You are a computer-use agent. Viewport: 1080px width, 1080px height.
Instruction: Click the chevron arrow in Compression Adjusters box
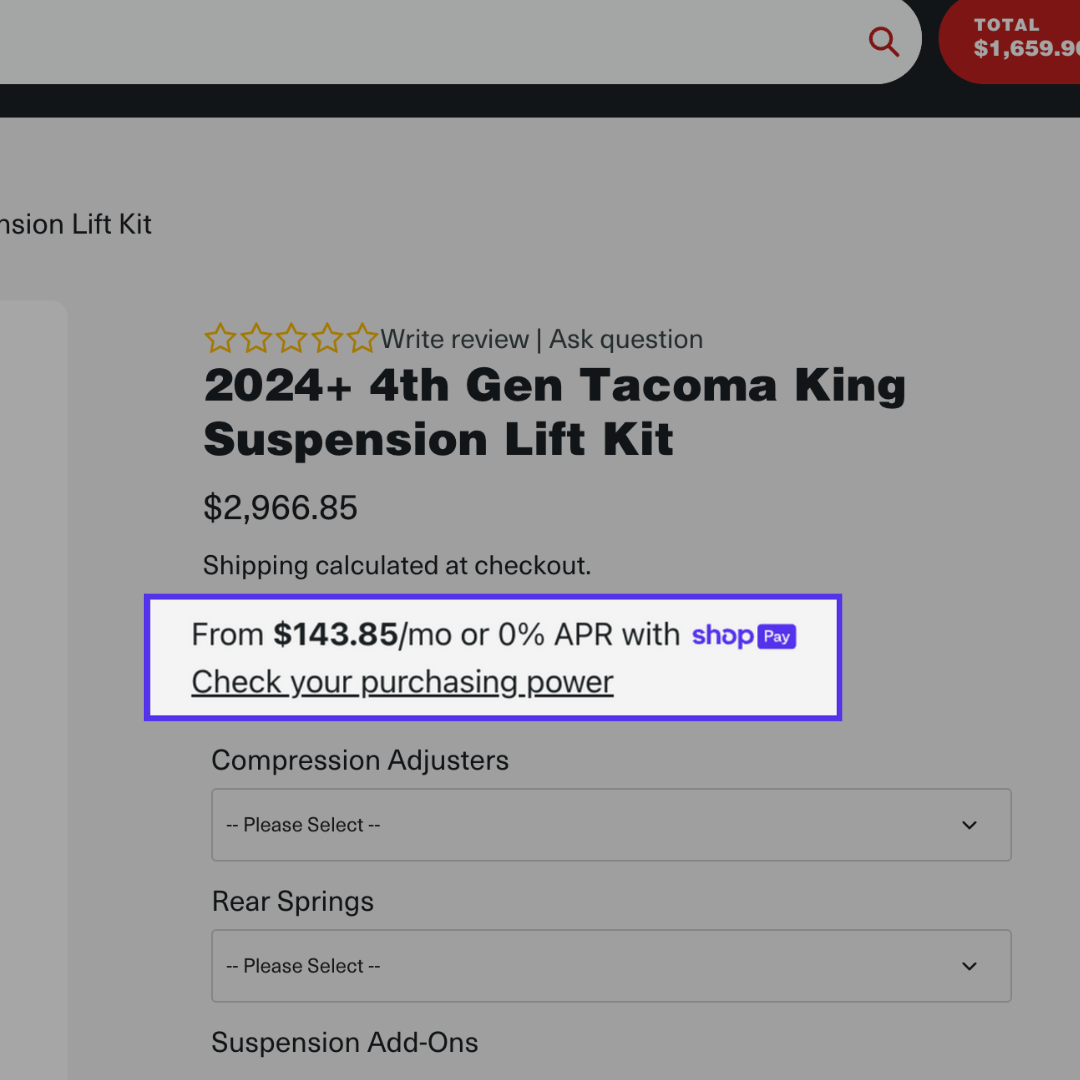969,825
